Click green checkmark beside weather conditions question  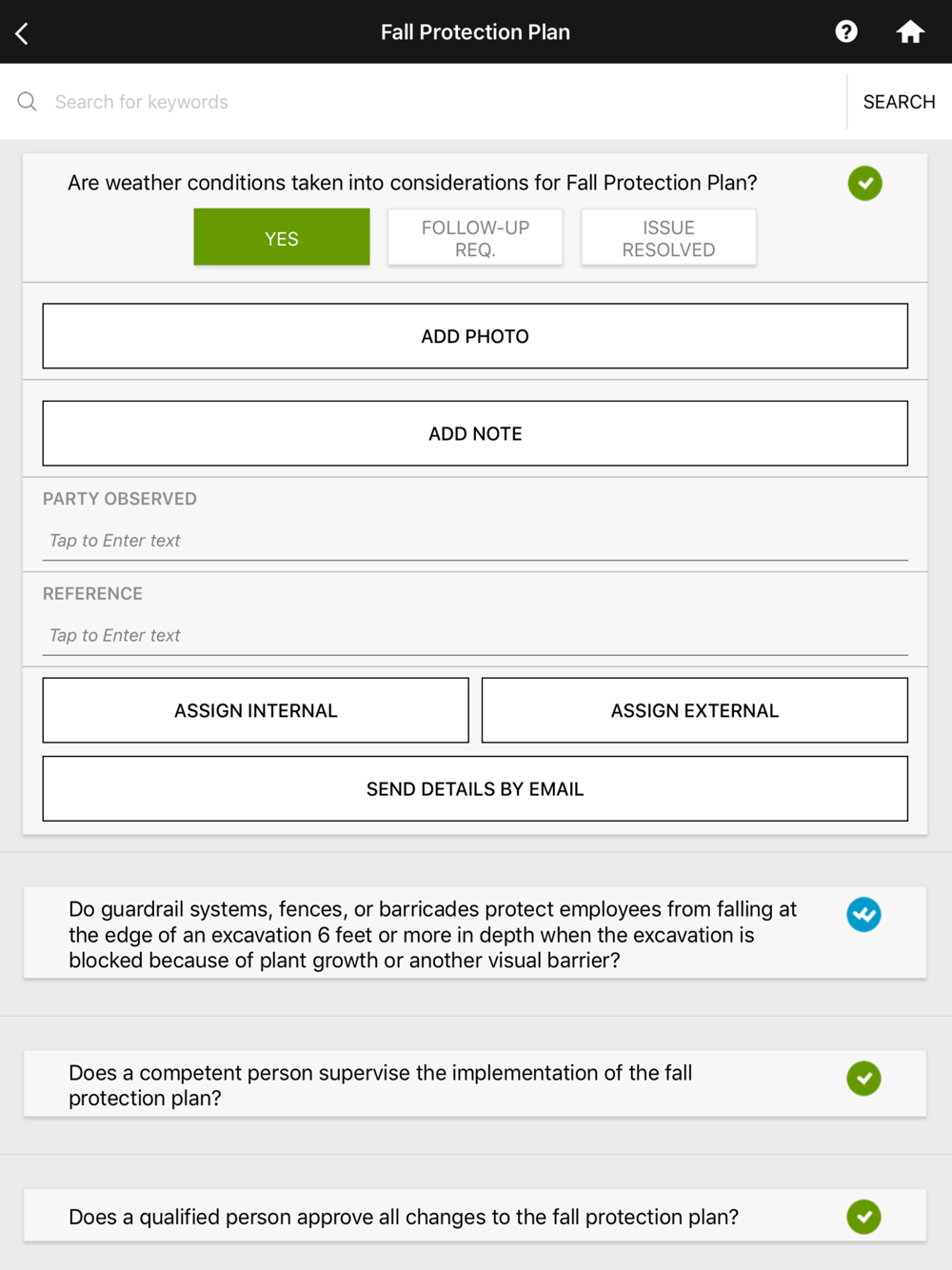(864, 183)
